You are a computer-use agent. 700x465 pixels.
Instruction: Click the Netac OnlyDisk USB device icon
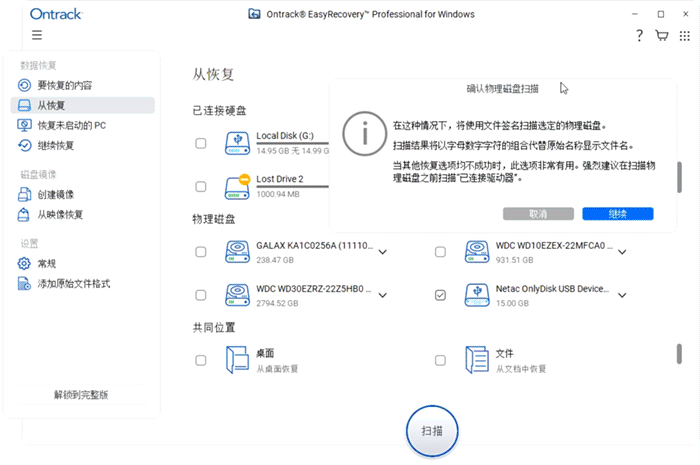click(x=477, y=295)
